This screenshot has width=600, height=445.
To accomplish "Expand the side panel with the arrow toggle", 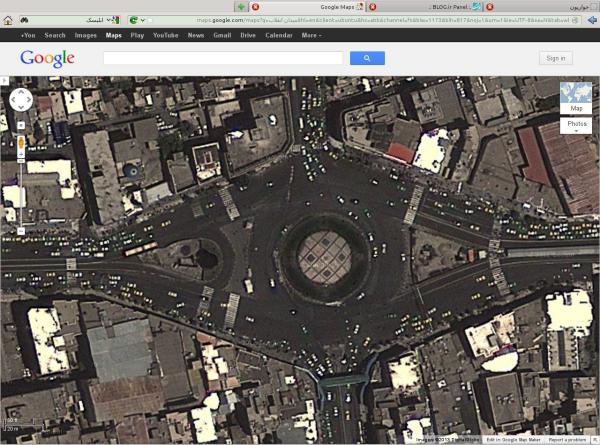I will [4, 78].
